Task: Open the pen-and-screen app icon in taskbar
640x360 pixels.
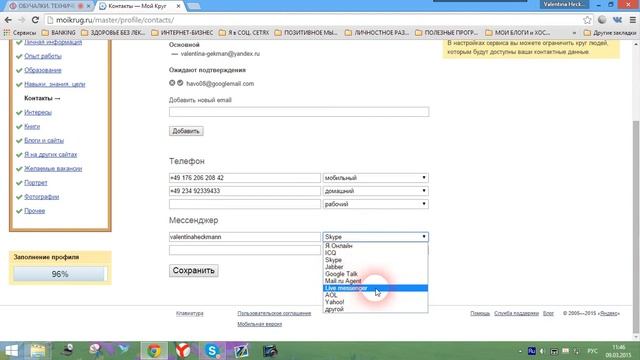Action: (241, 351)
